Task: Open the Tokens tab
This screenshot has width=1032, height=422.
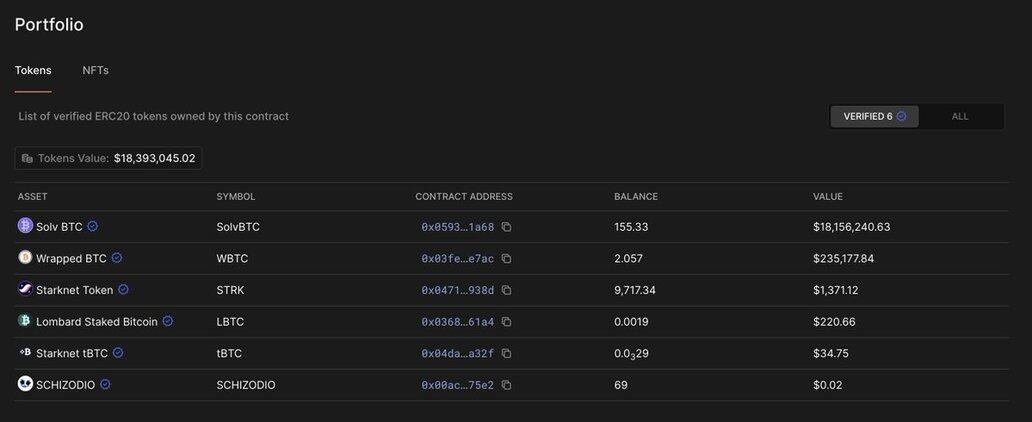Action: [33, 71]
